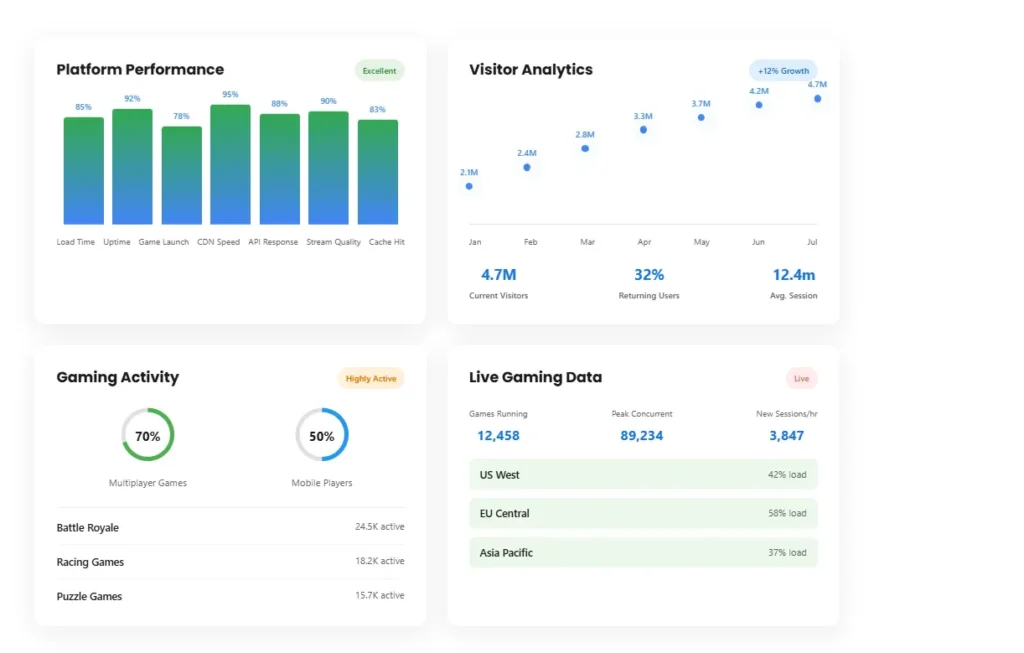1024x653 pixels.
Task: Select the US West region row
Action: pyautogui.click(x=643, y=475)
